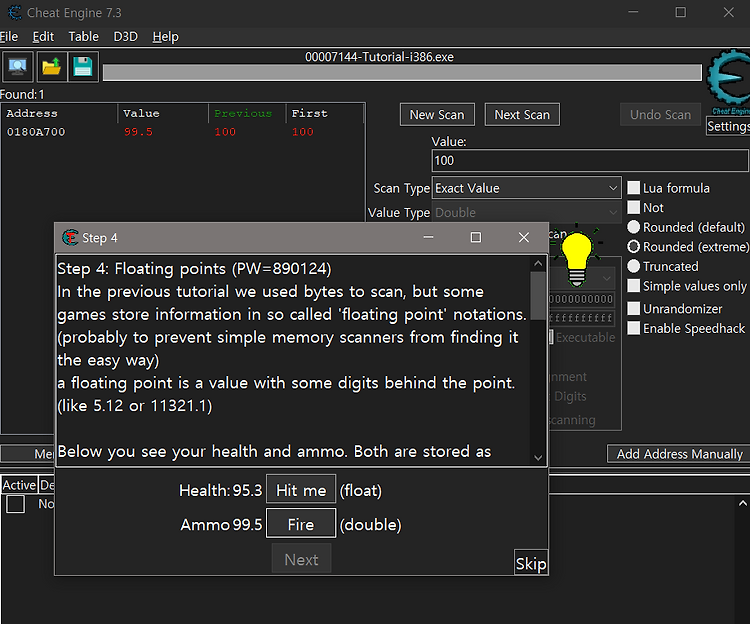Screen dimensions: 750x624
Task: Open a cheat table folder icon
Action: [x=51, y=66]
